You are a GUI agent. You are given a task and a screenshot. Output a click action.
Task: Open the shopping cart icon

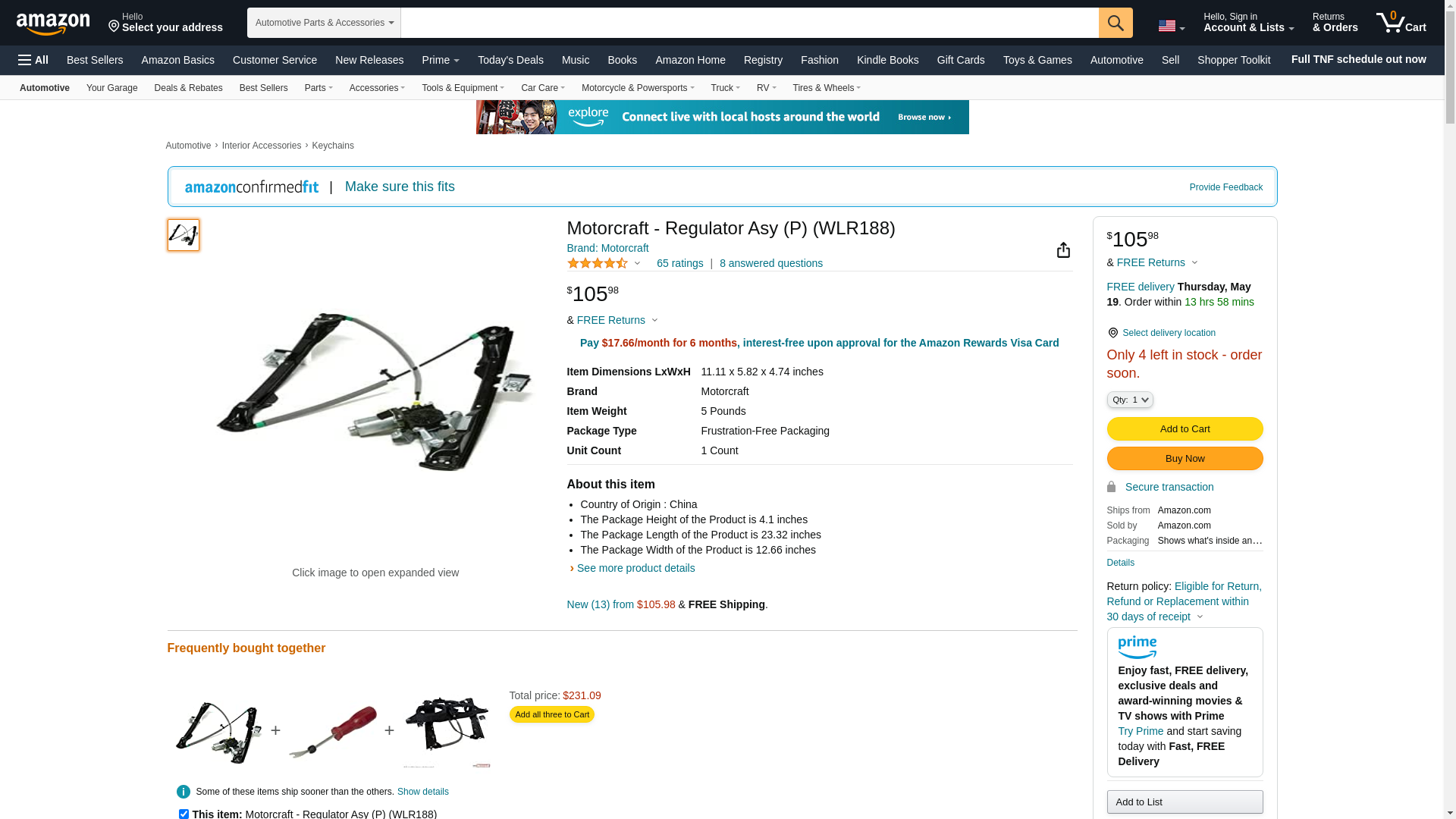[x=1401, y=23]
